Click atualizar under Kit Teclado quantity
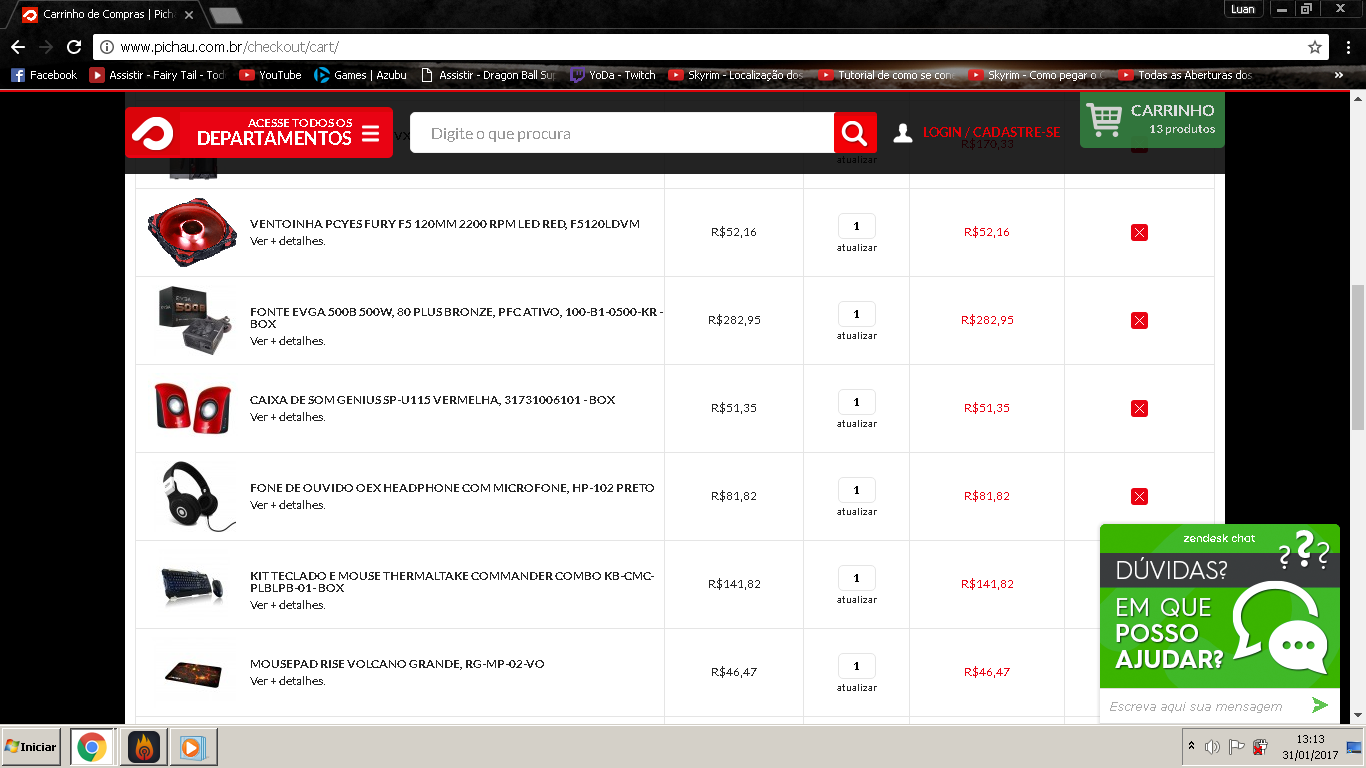The height and width of the screenshot is (768, 1366). 857,600
